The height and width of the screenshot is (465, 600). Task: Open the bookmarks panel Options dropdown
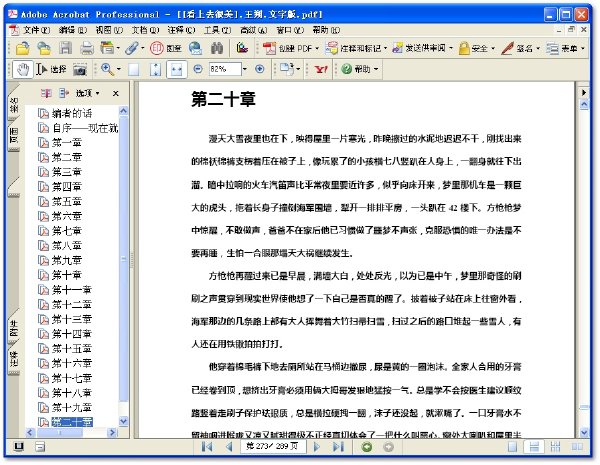pos(88,93)
